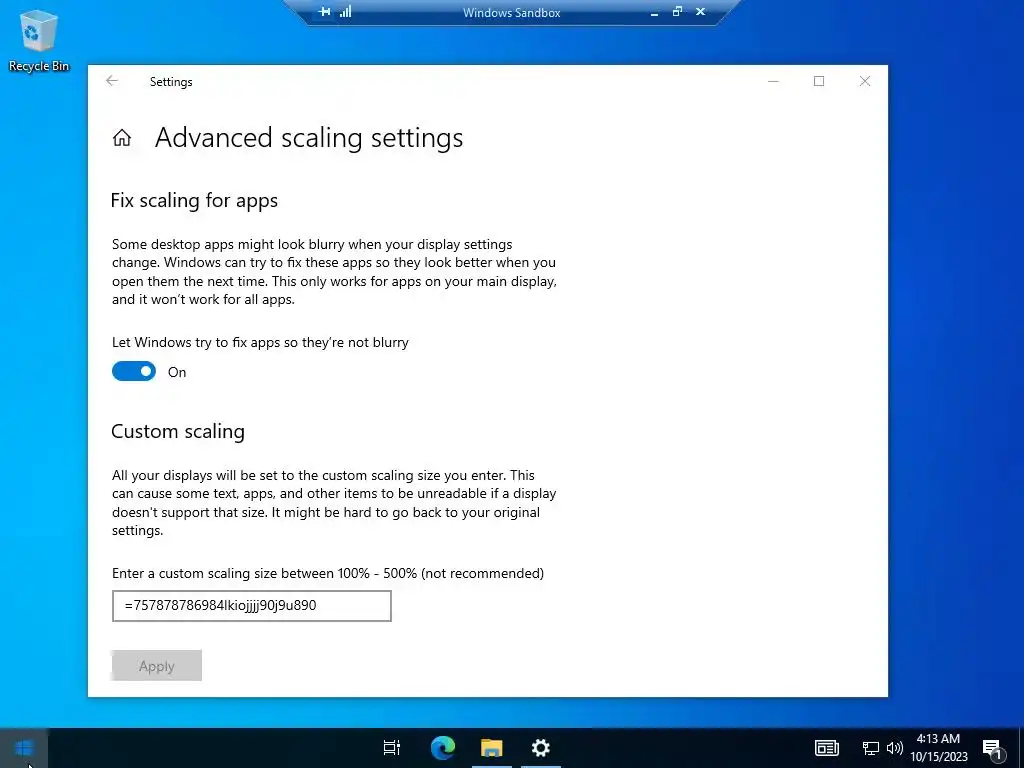
Task: Show the calendar from the 4:13 AM clock
Action: click(938, 748)
